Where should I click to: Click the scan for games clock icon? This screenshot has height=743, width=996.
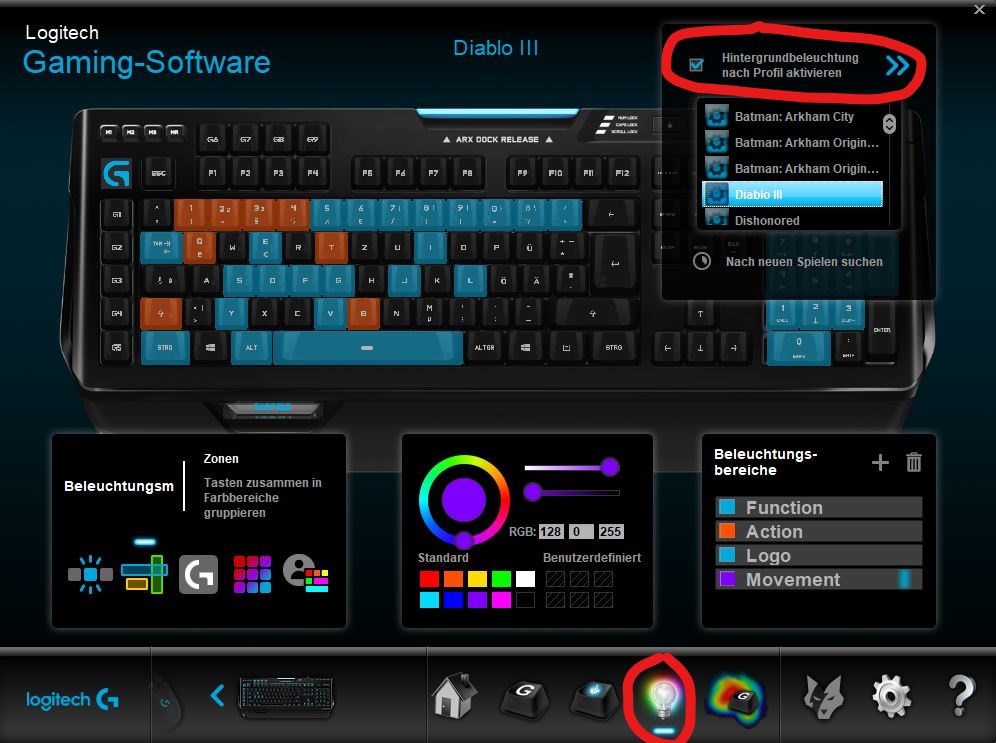(x=702, y=261)
